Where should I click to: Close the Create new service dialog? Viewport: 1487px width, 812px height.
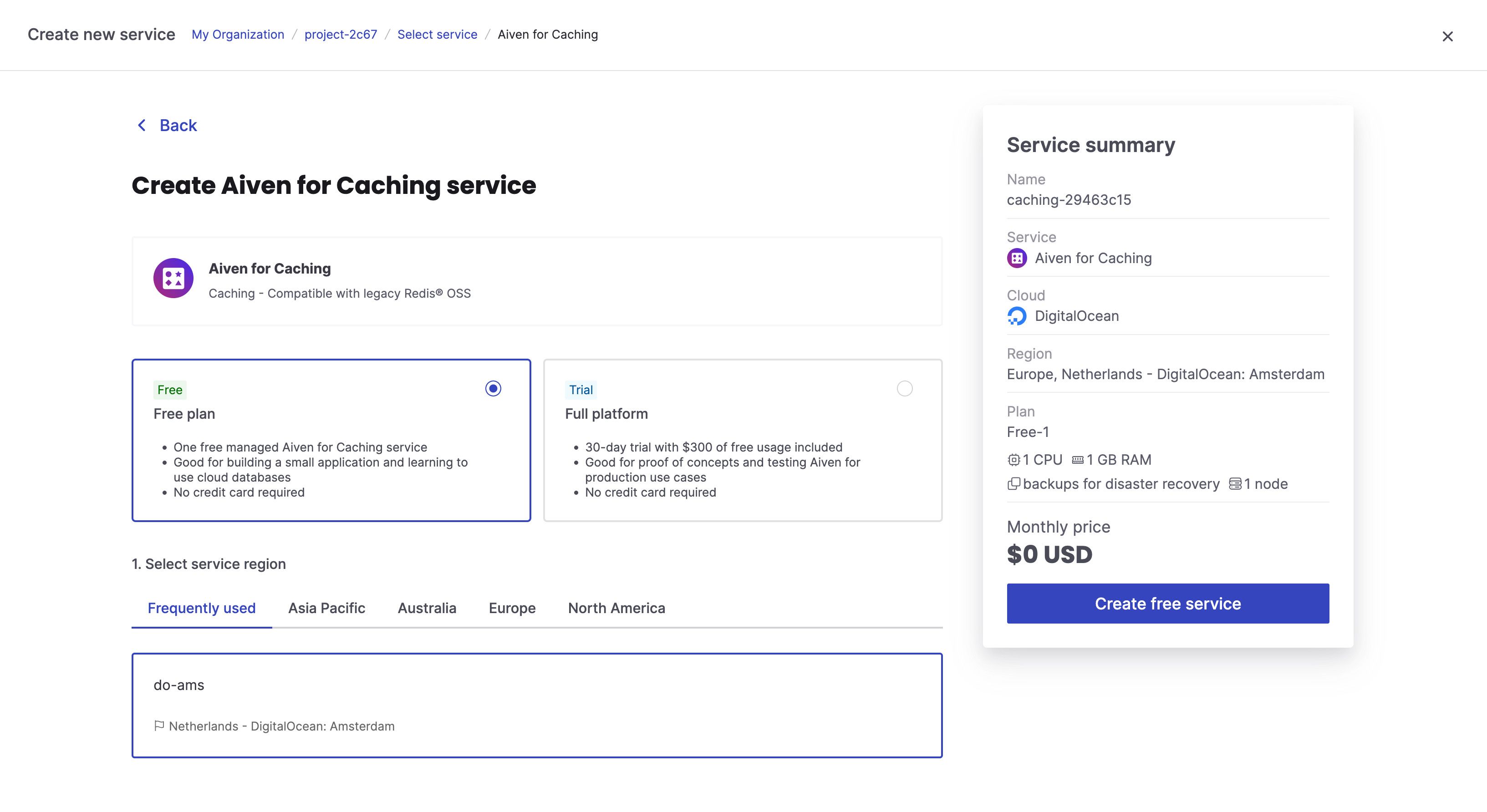[x=1447, y=36]
